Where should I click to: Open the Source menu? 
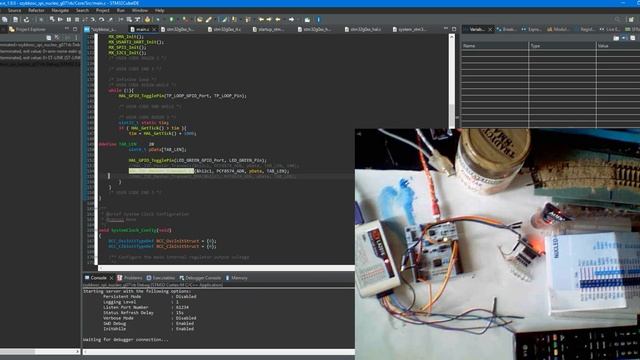(x=14, y=10)
